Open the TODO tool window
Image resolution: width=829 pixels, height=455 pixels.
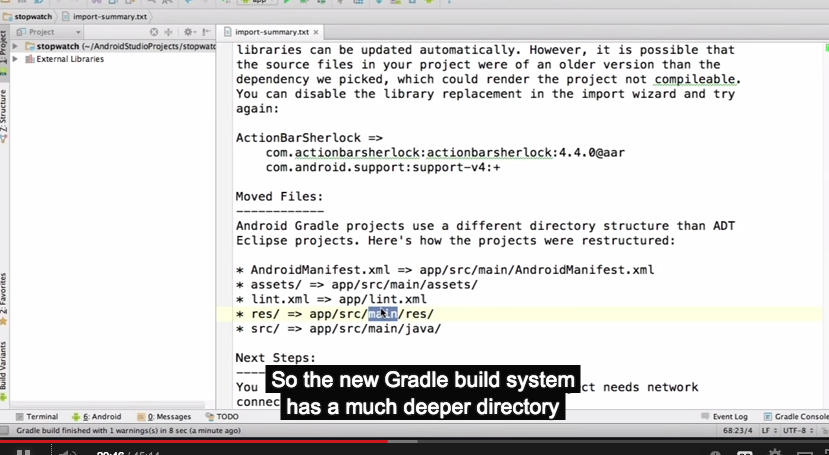point(222,416)
